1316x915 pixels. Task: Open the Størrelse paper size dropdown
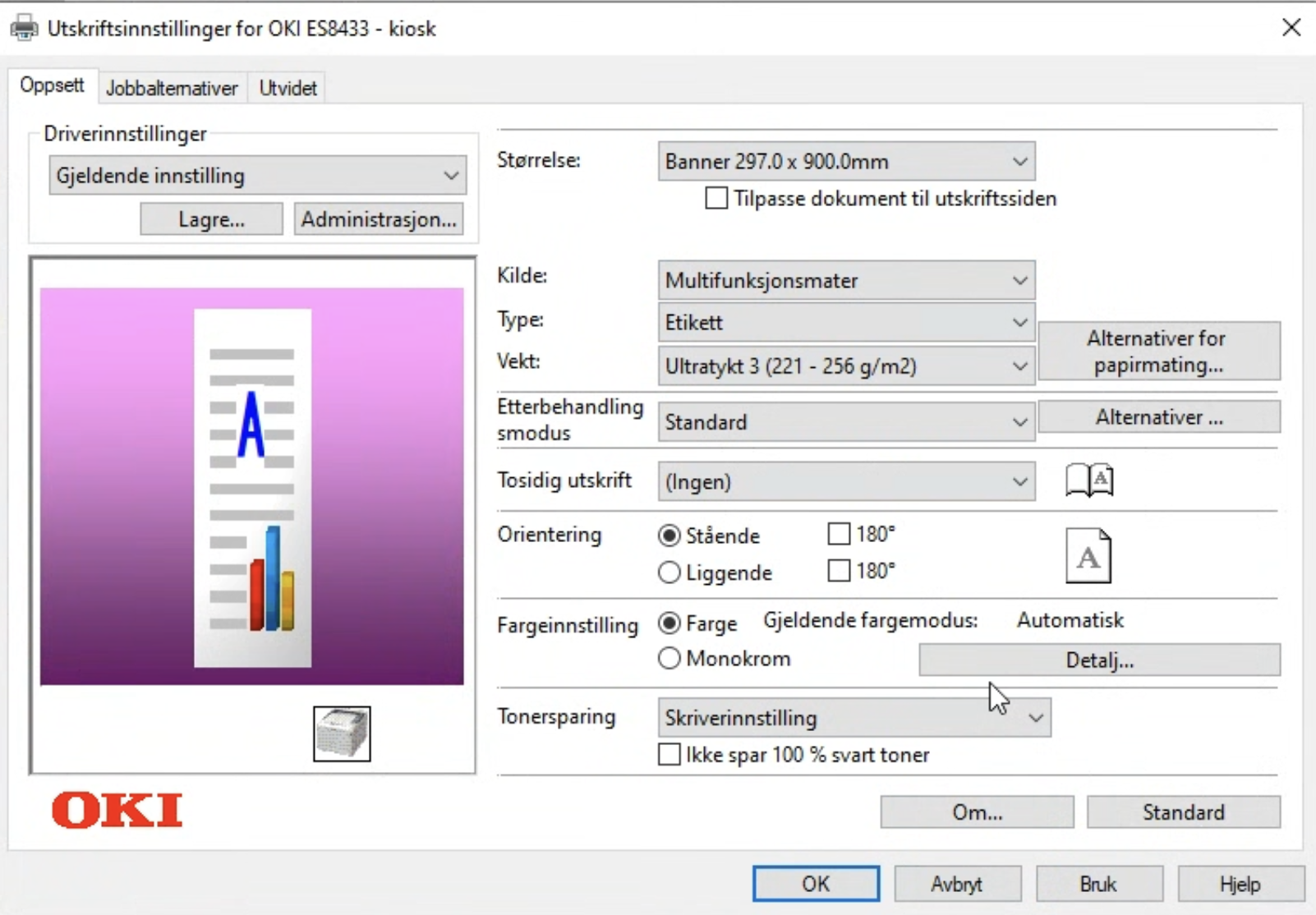point(845,162)
